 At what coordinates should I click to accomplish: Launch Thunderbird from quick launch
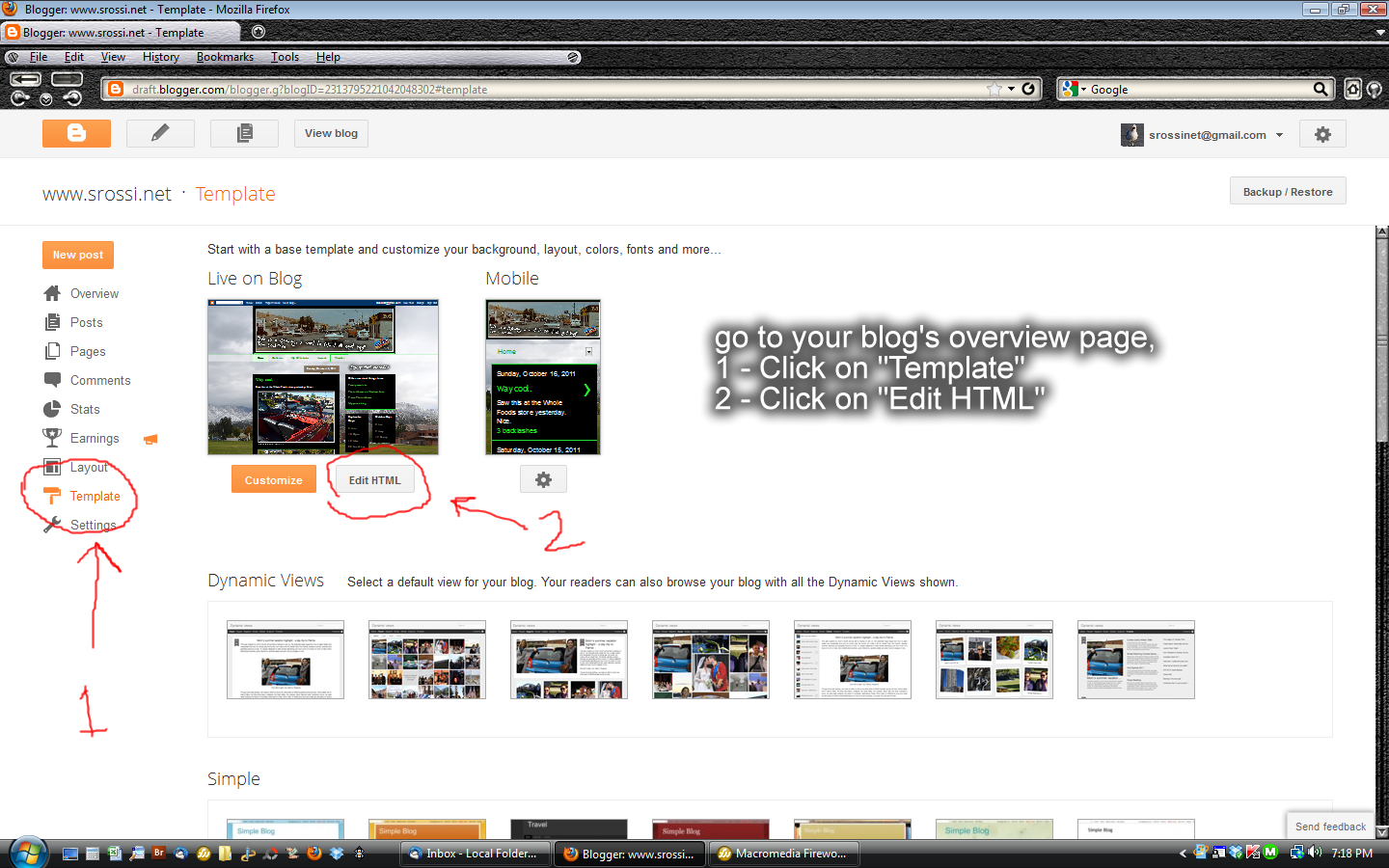pos(181,854)
